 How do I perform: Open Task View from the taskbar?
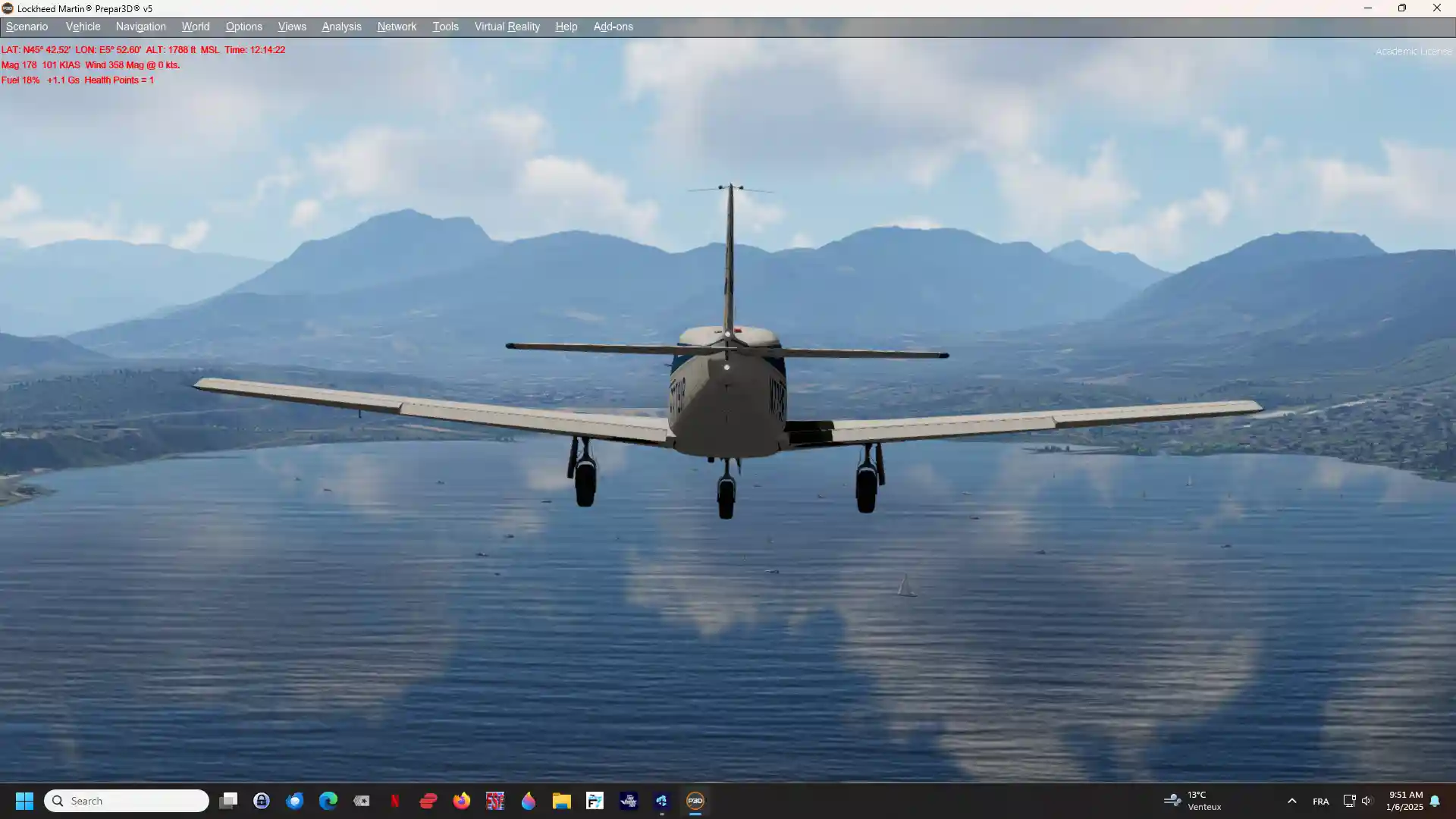228,801
